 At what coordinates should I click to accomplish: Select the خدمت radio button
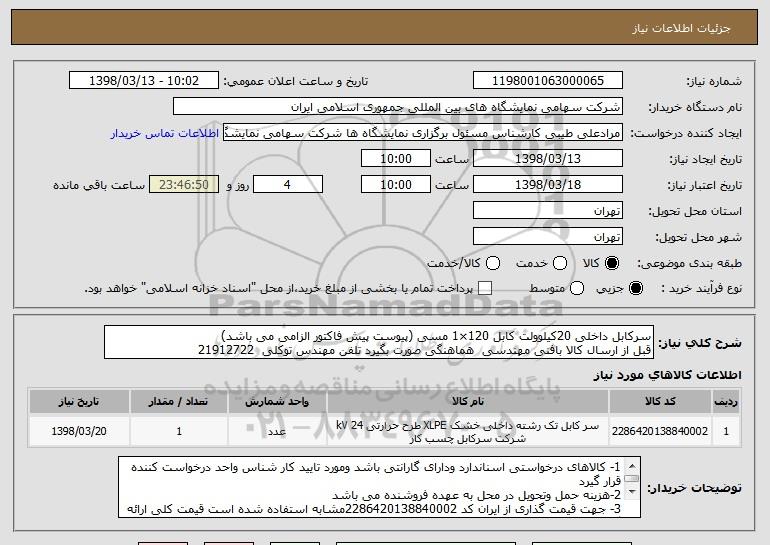[x=560, y=263]
